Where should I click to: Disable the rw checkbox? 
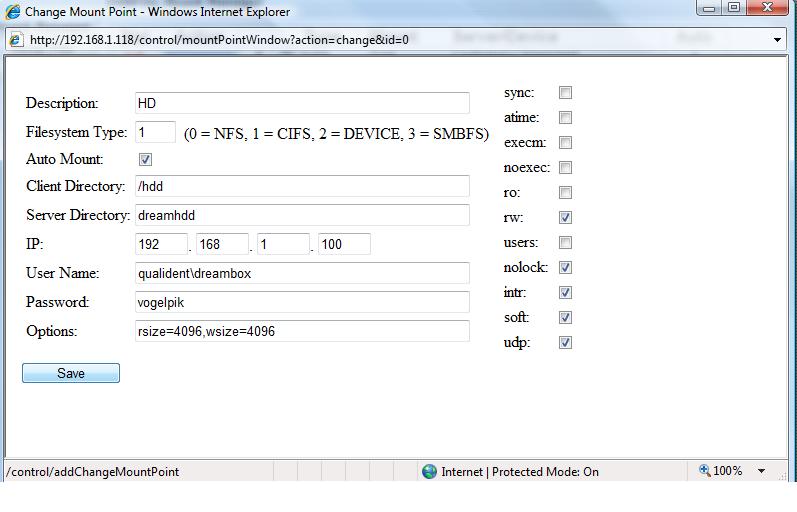(x=565, y=218)
